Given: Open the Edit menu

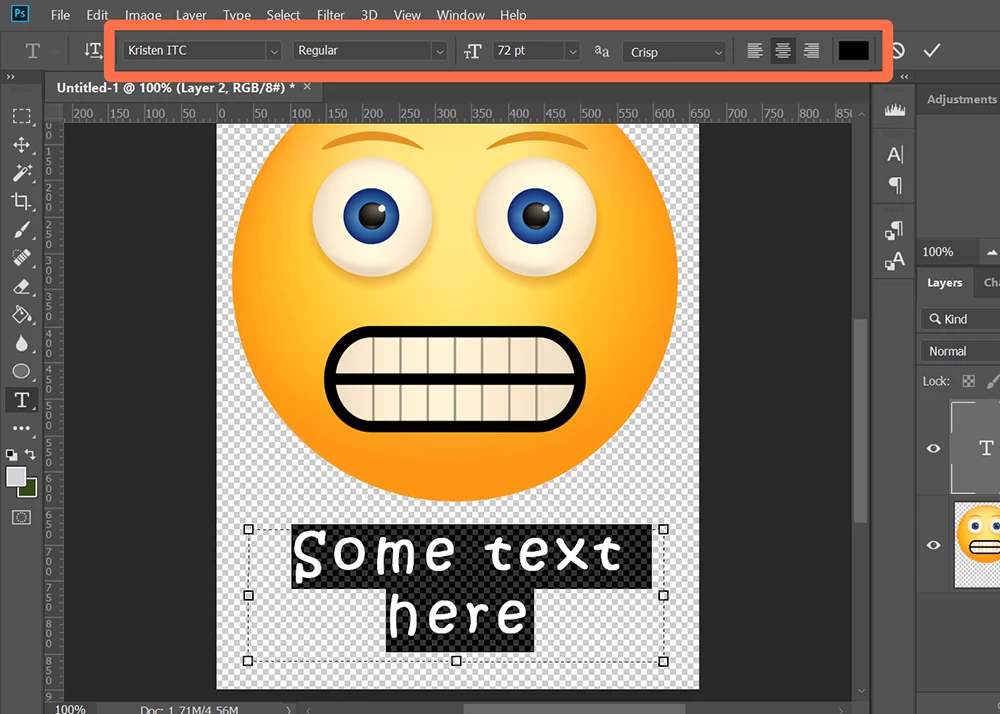Looking at the screenshot, I should [97, 15].
